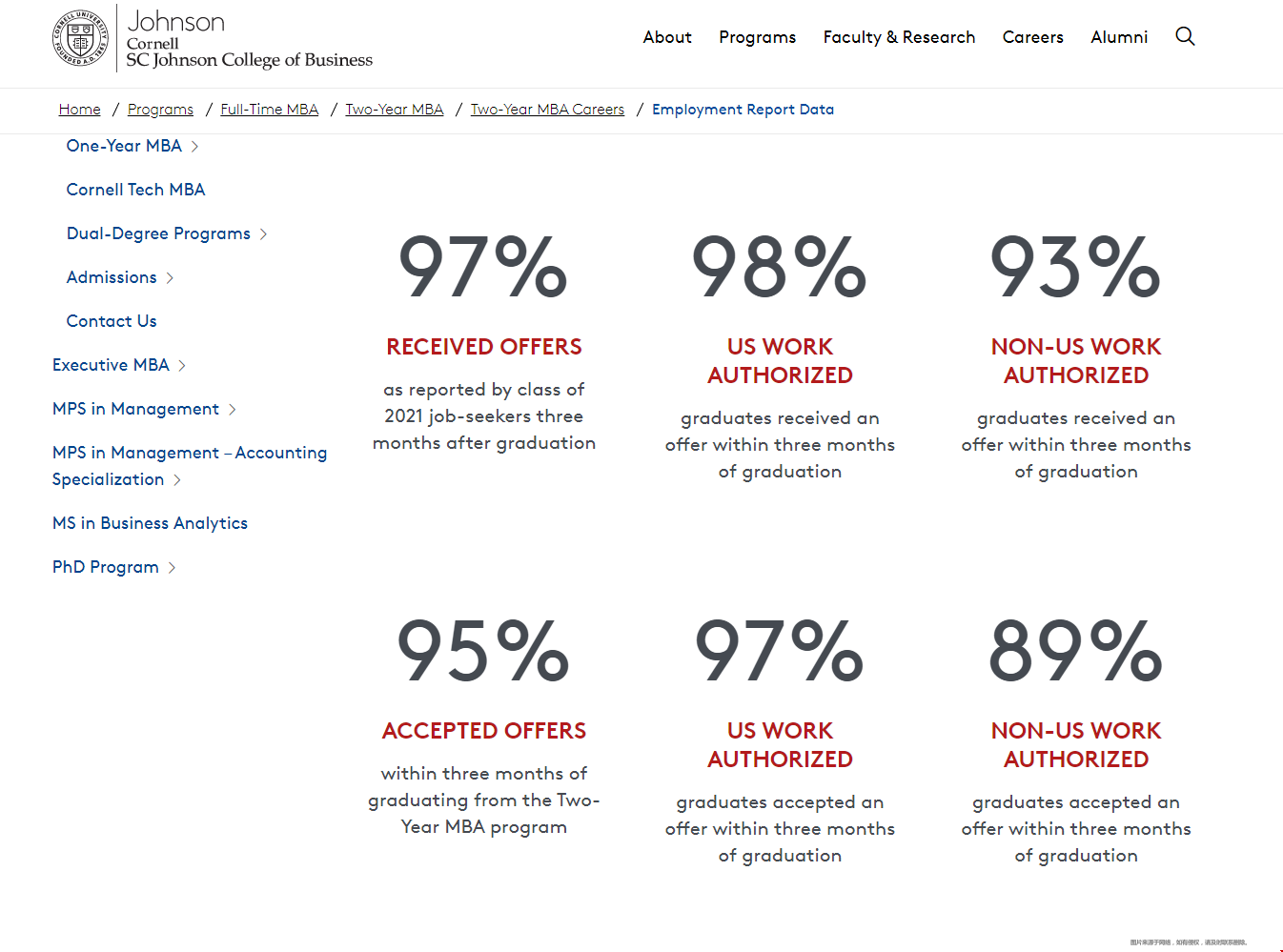Click the Johnson Cornell SC Johnson College wordmark
The width and height of the screenshot is (1283, 952).
(249, 39)
